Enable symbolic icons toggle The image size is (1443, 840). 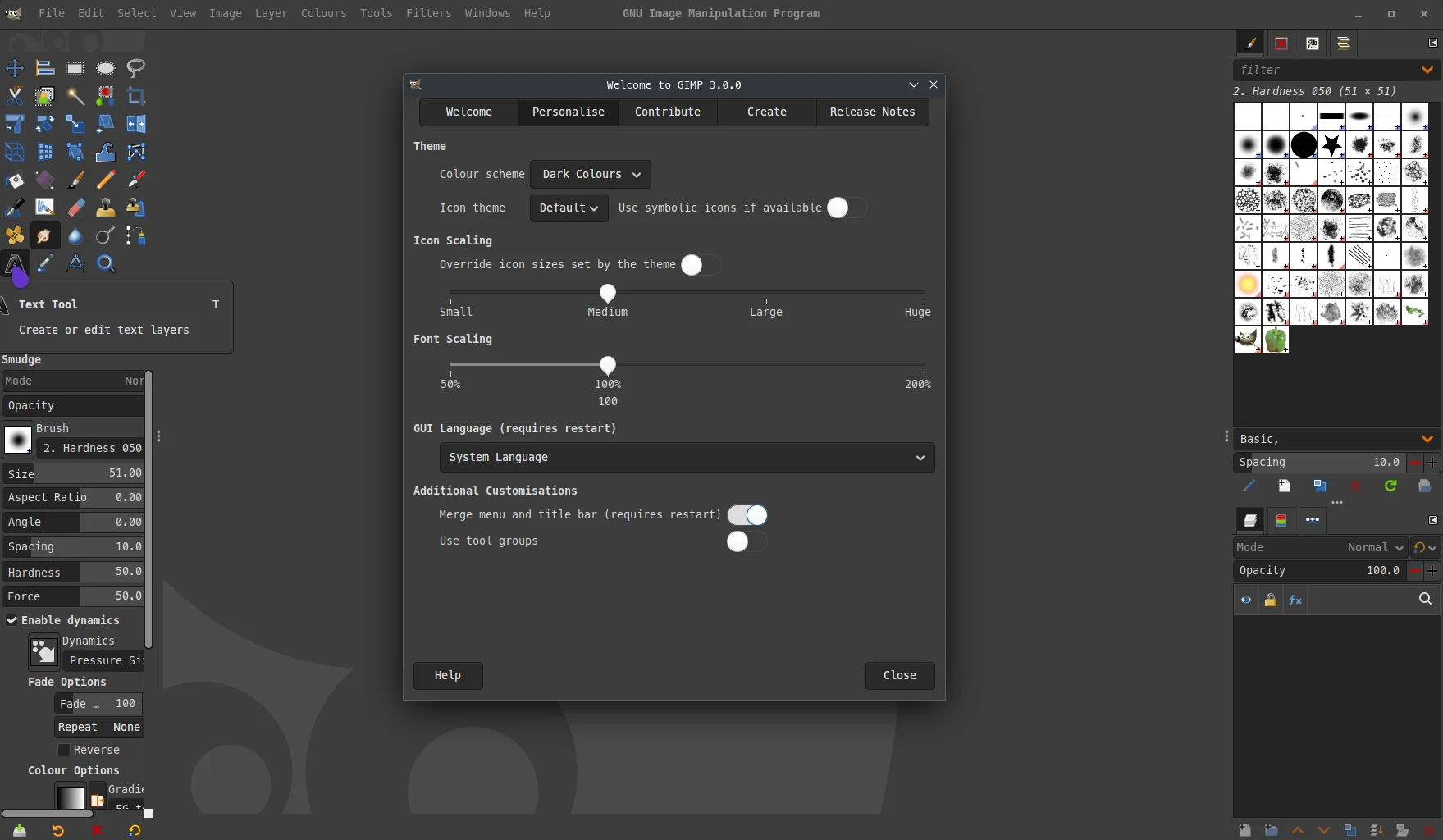point(846,208)
